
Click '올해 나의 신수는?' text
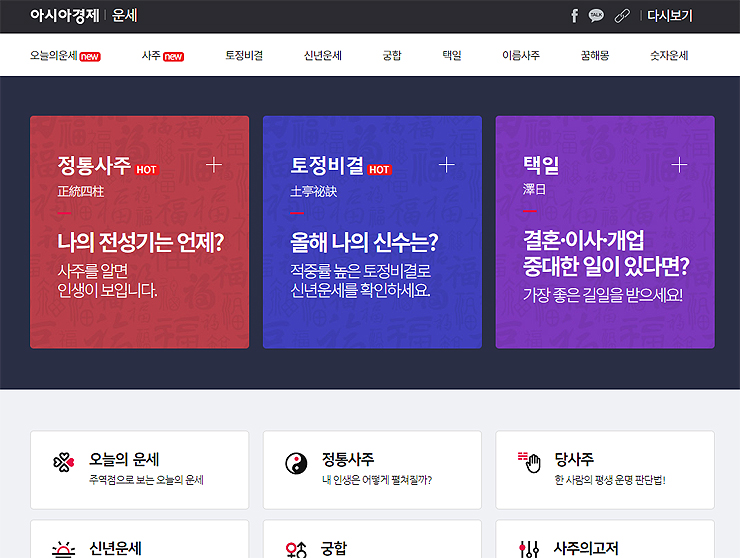pos(364,243)
